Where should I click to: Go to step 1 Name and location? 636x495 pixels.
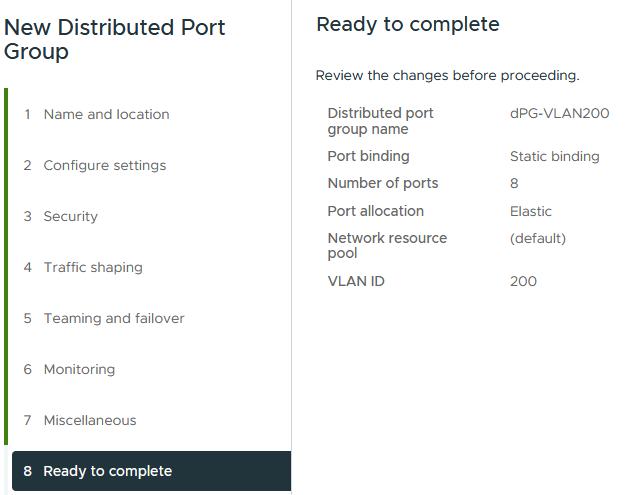pyautogui.click(x=106, y=114)
